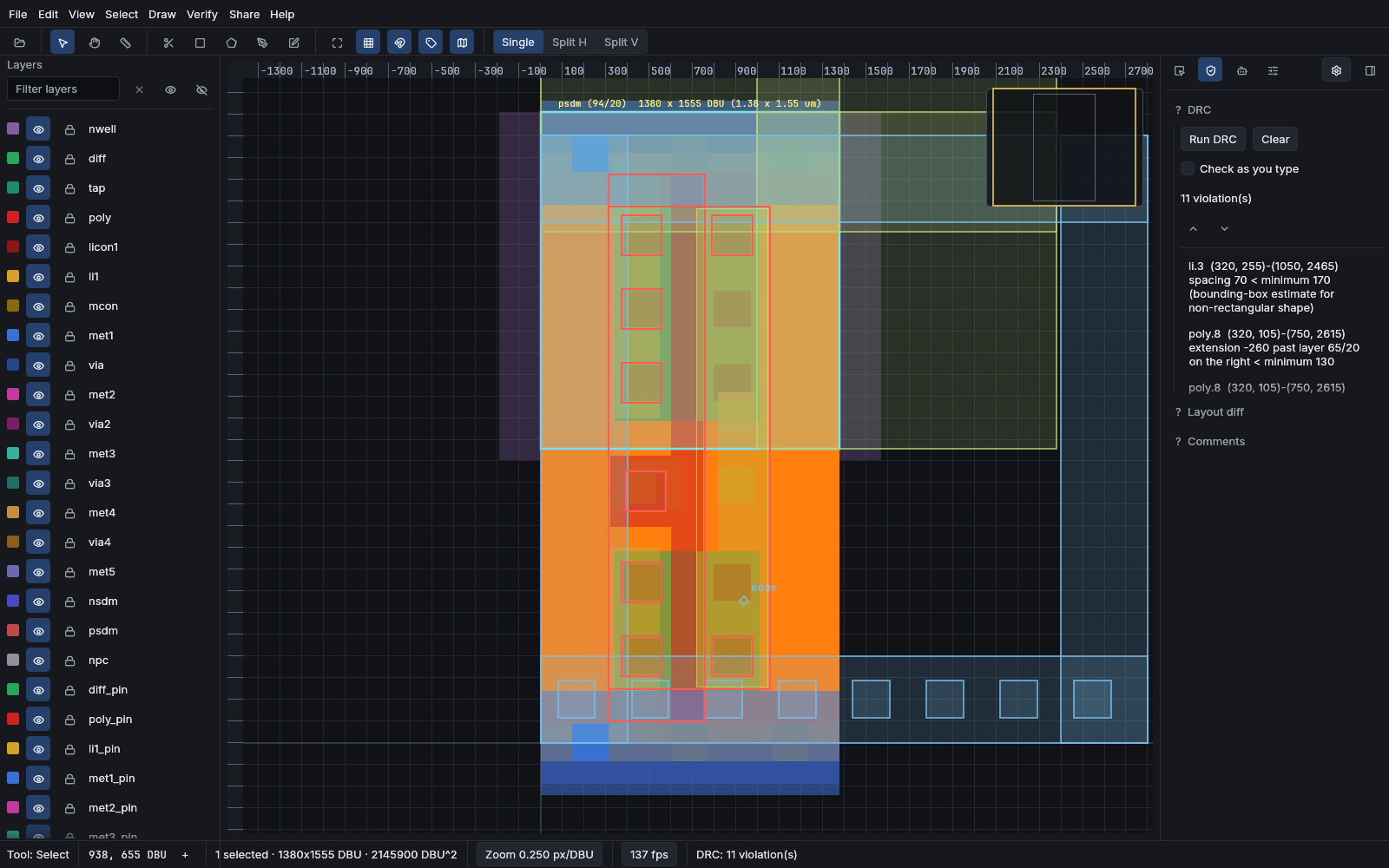Select the Single view mode
The image size is (1389, 868).
[518, 43]
